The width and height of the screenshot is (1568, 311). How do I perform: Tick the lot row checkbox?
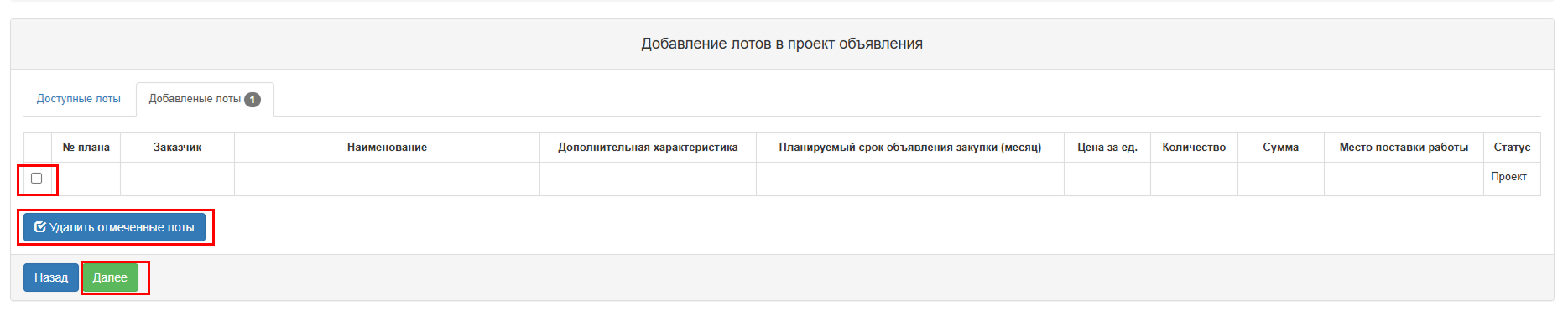[x=37, y=178]
